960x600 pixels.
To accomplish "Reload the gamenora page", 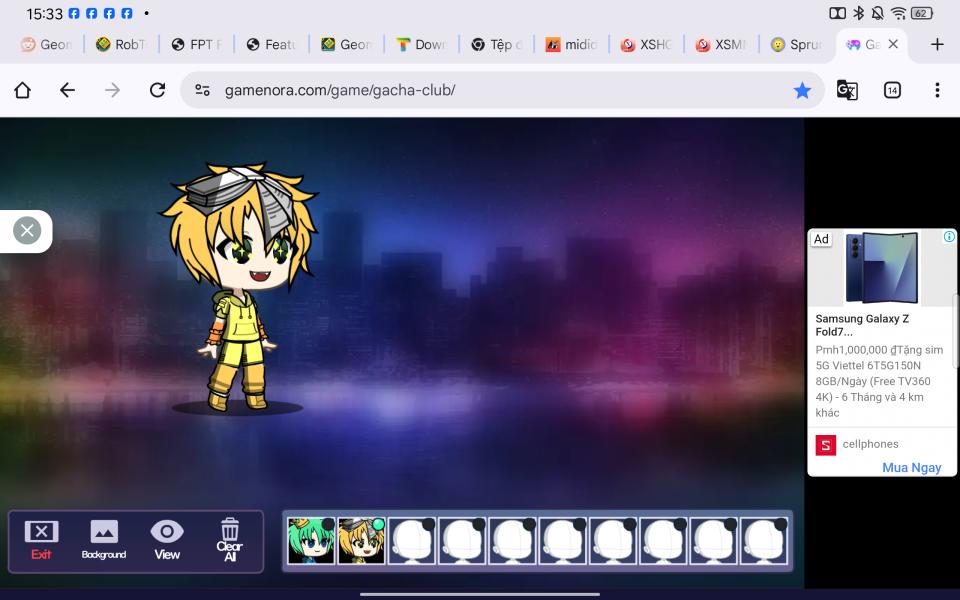I will click(157, 91).
